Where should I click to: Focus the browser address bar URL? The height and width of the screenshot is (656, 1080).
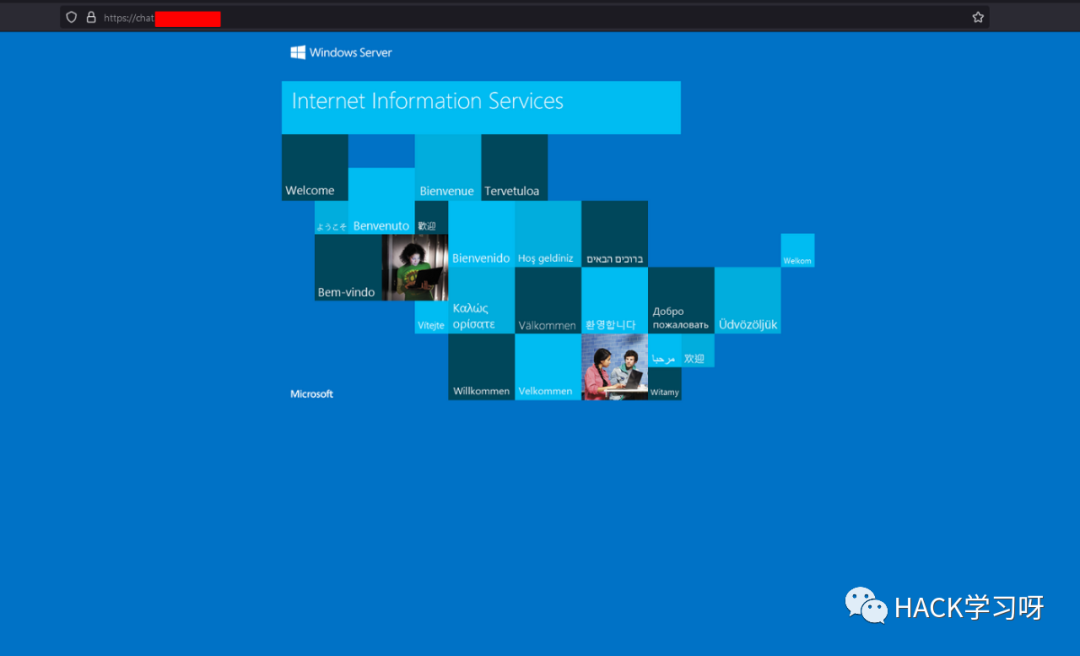pos(524,17)
